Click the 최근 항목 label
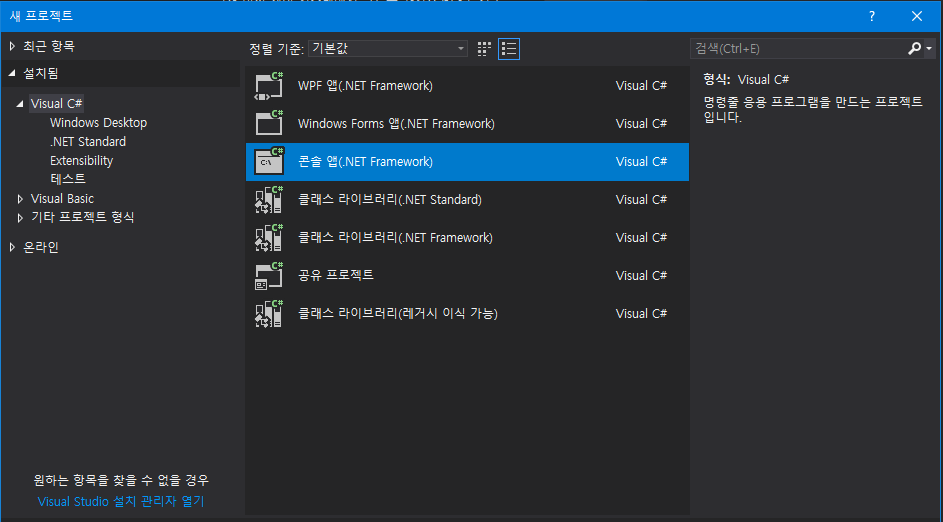This screenshot has height=522, width=943. 49,46
